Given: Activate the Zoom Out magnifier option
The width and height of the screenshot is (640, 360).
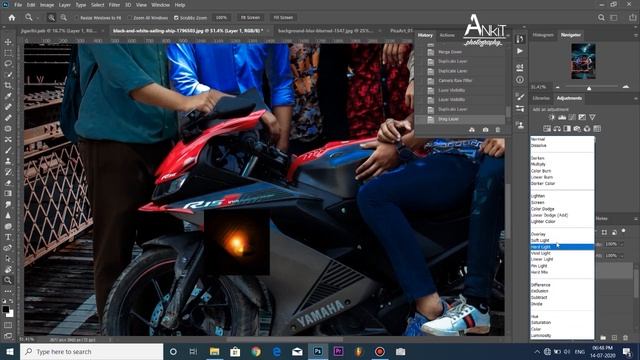Looking at the screenshot, I should coord(64,18).
